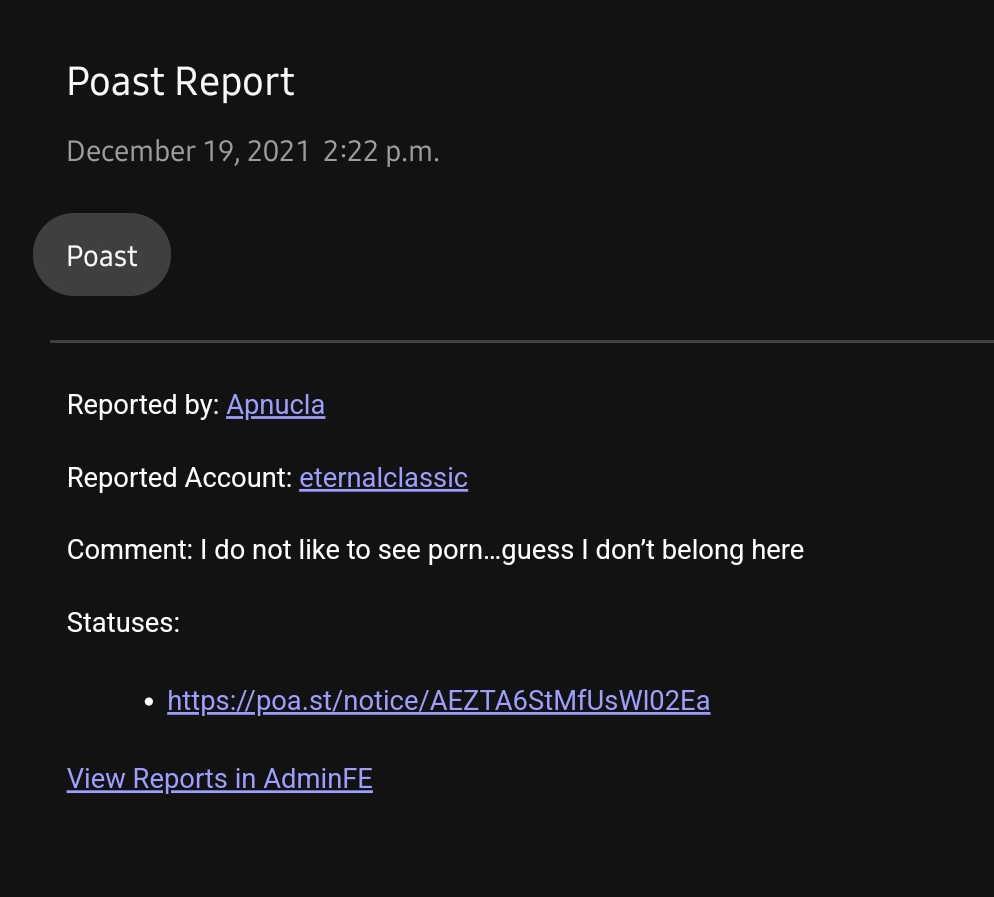The width and height of the screenshot is (994, 897).
Task: Click the 'Reported by:' label
Action: click(142, 405)
